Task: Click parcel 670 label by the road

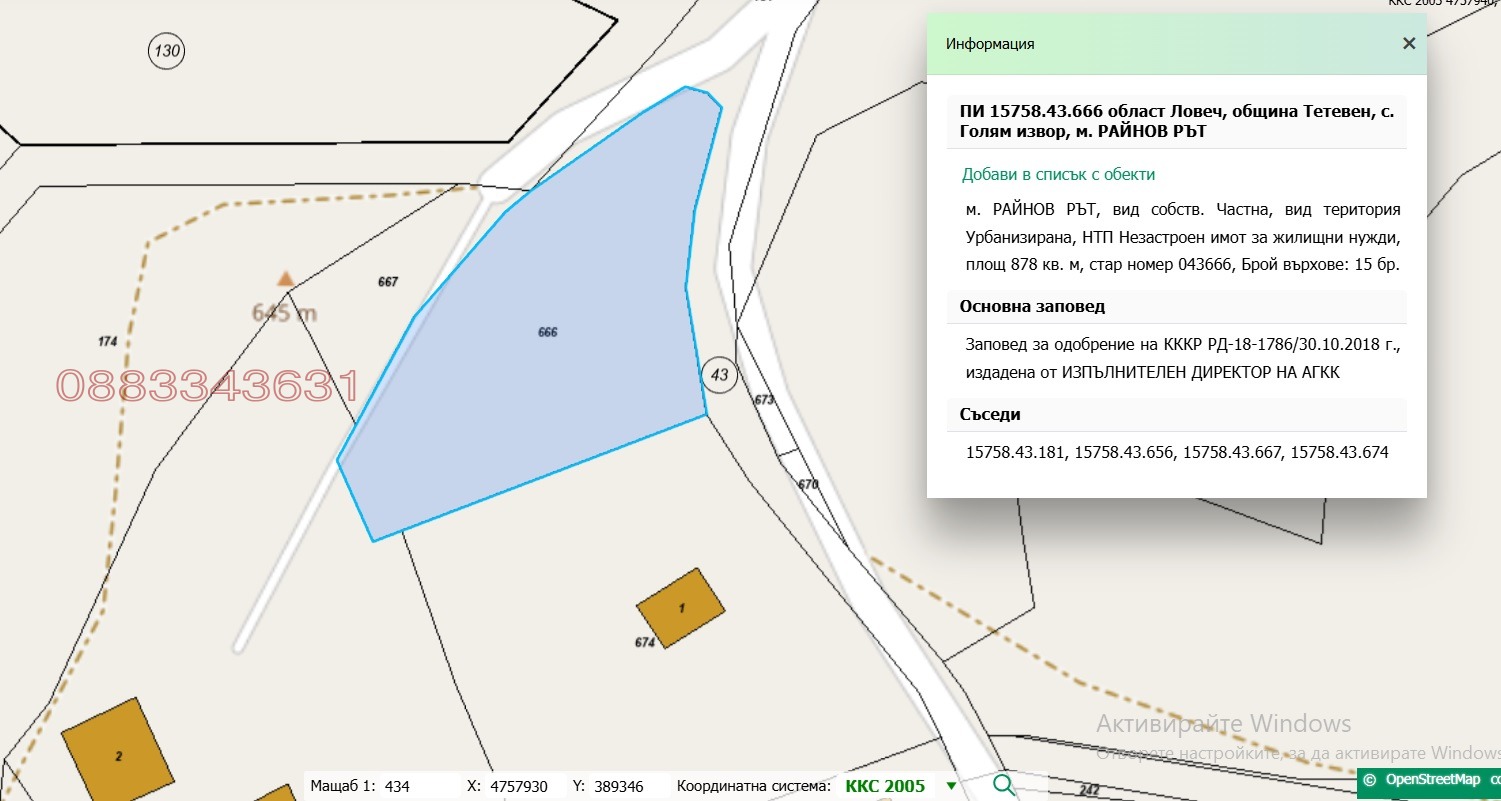Action: tap(808, 484)
